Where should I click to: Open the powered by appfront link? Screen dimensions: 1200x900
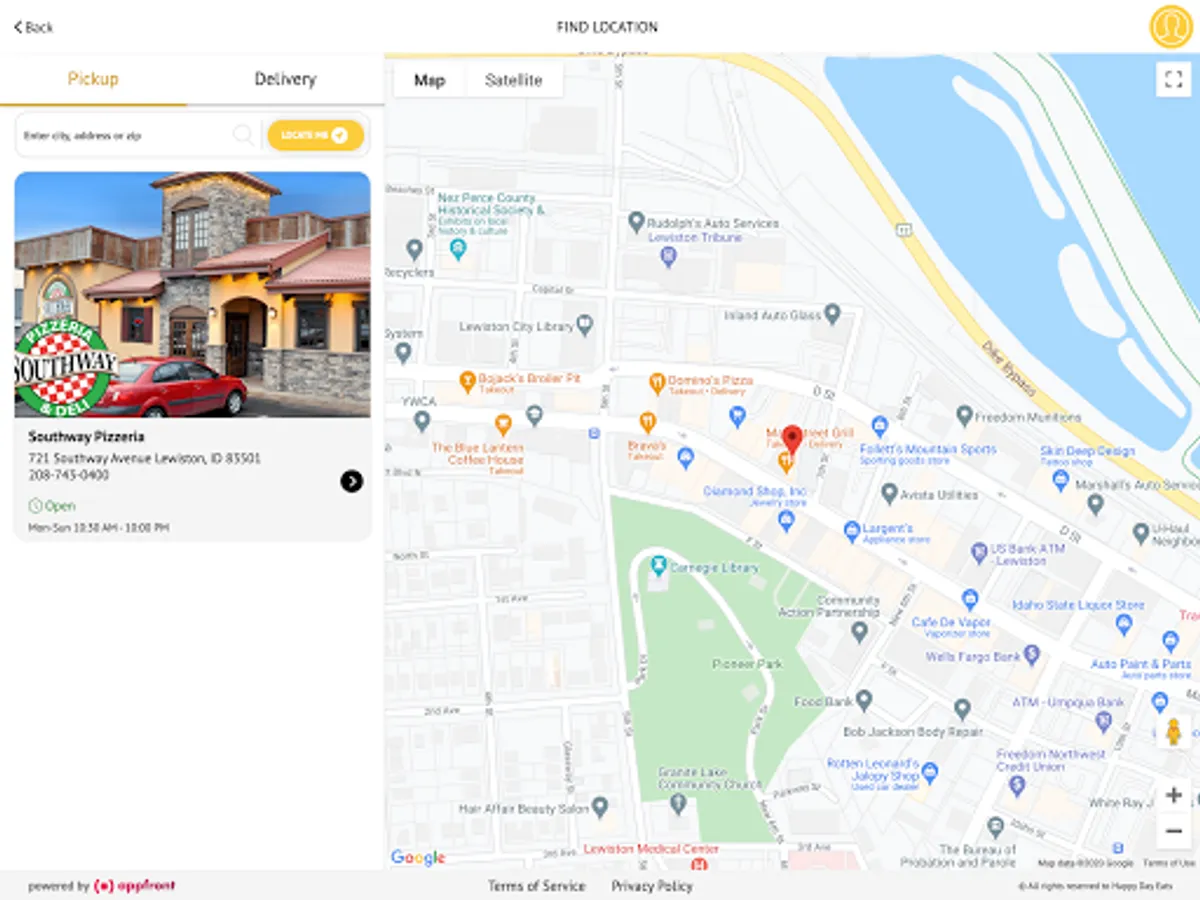tap(102, 886)
